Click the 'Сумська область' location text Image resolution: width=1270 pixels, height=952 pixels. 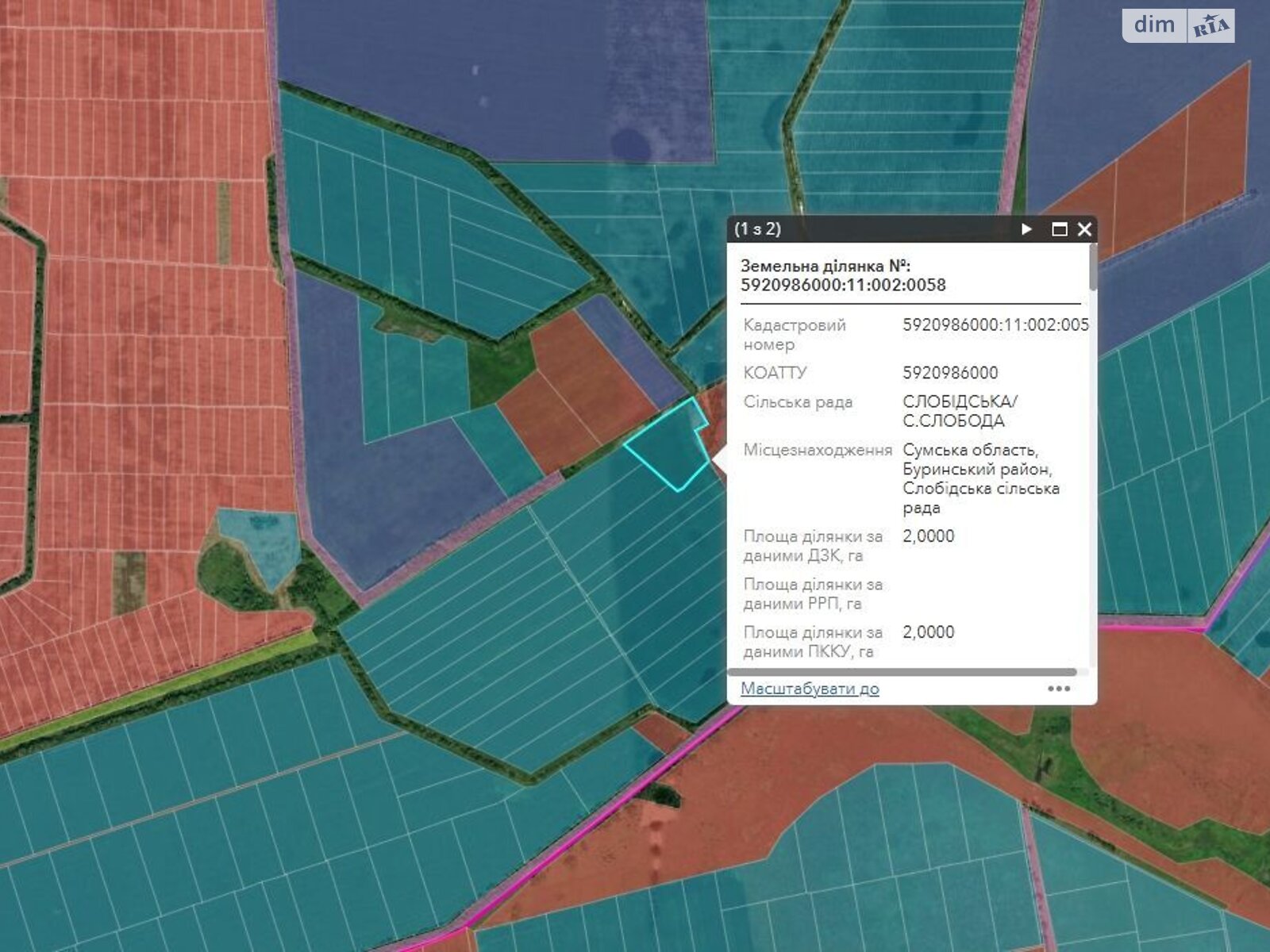coord(970,450)
